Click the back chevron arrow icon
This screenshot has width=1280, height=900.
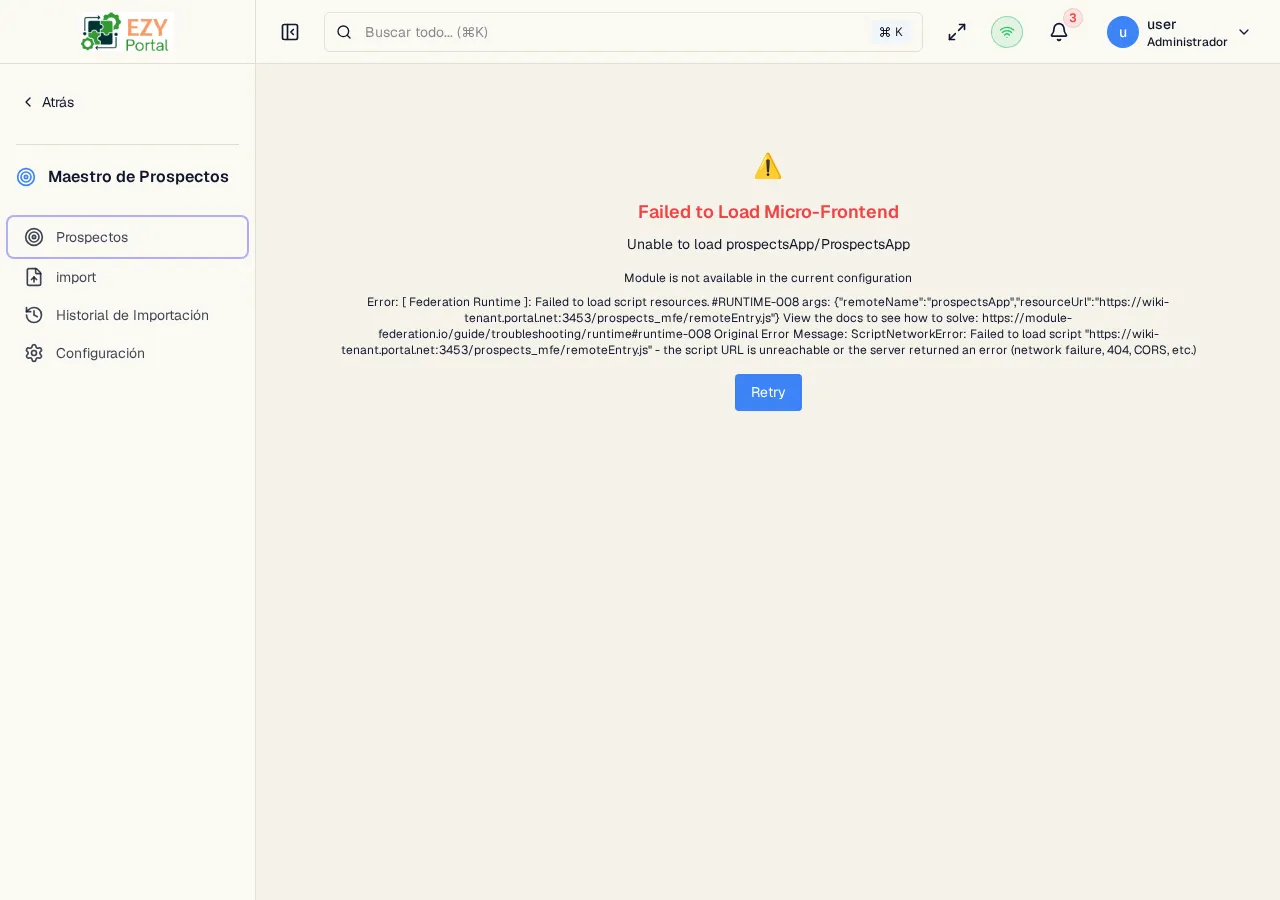coord(28,102)
